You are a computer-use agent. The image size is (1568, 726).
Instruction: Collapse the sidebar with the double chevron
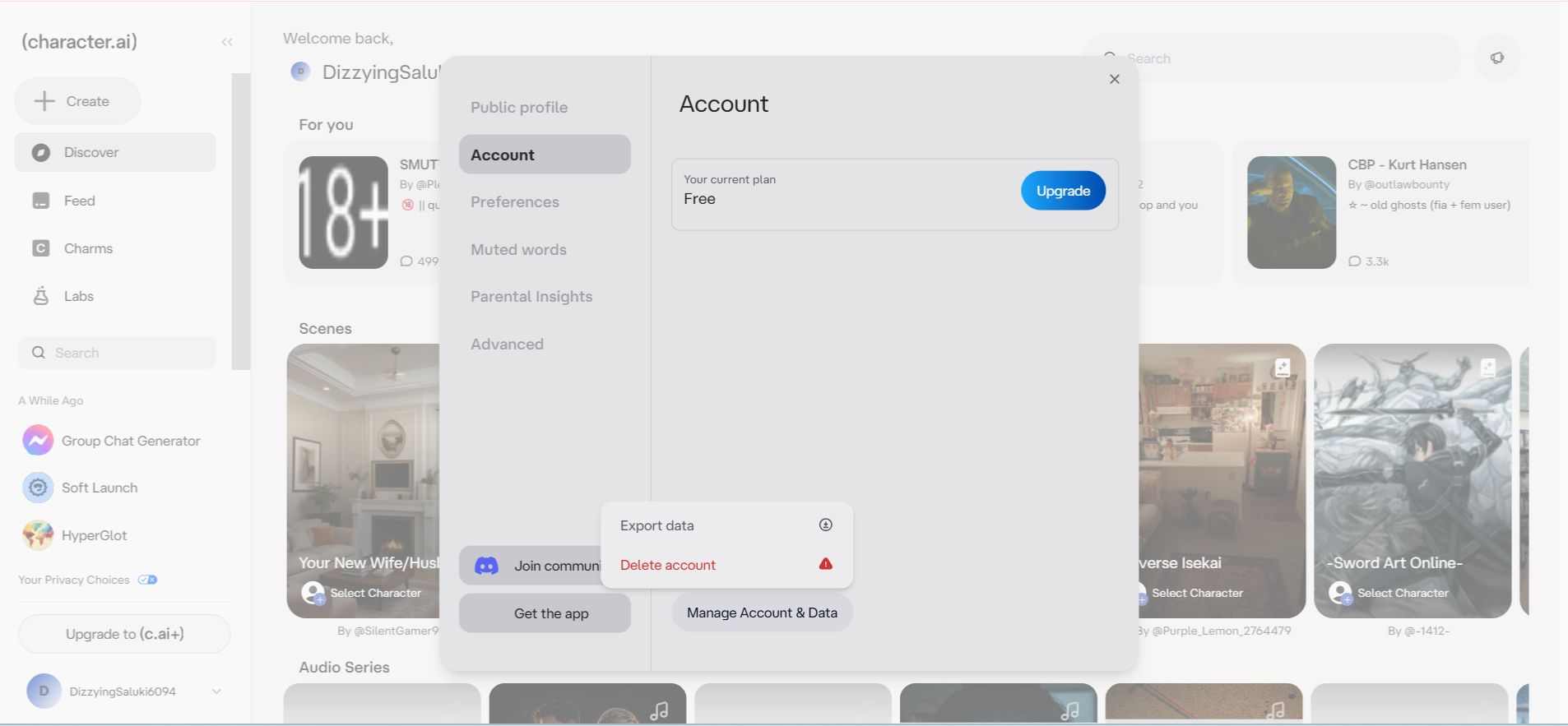(227, 42)
